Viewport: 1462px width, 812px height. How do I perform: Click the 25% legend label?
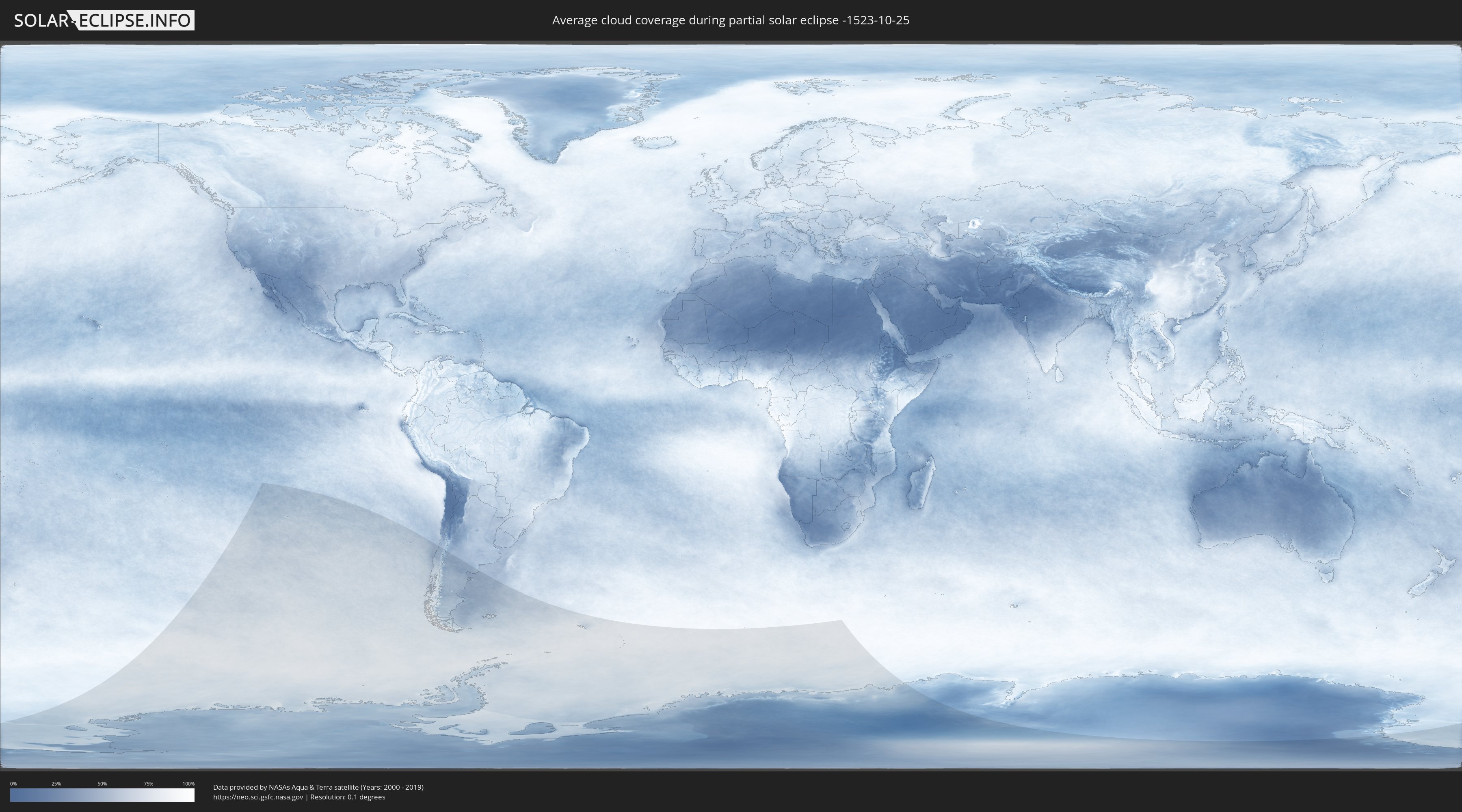pos(56,784)
